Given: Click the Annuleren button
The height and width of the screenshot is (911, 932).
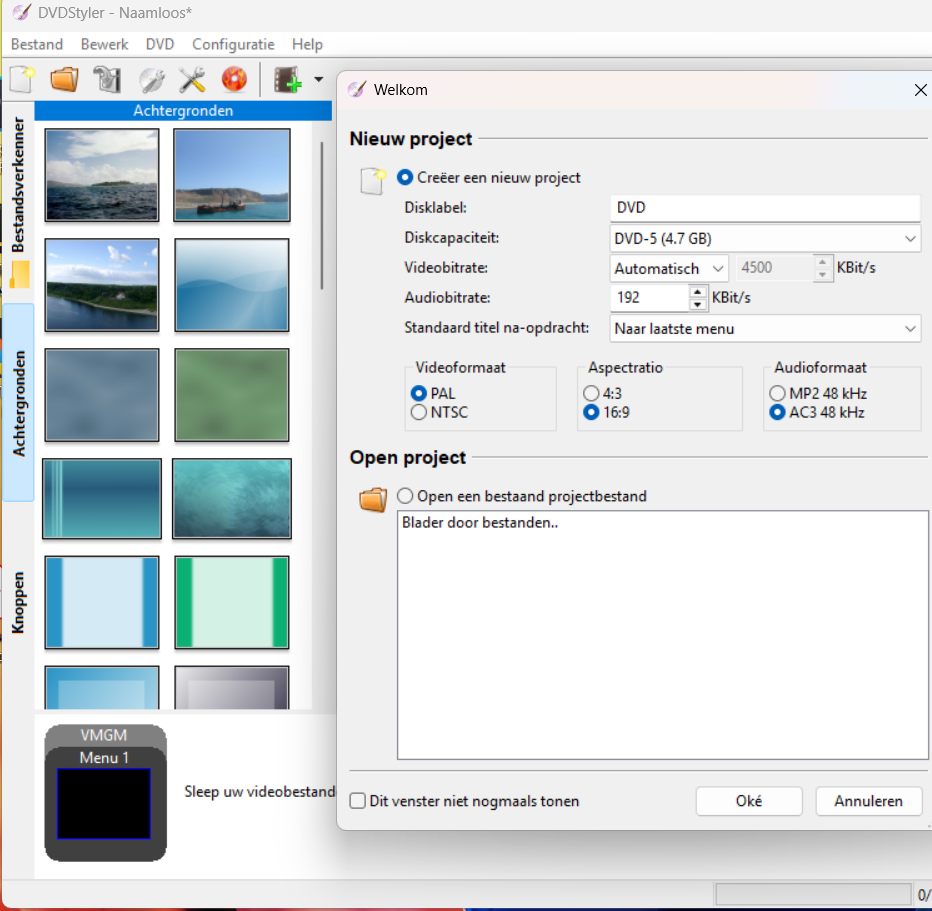Looking at the screenshot, I should pyautogui.click(x=867, y=801).
